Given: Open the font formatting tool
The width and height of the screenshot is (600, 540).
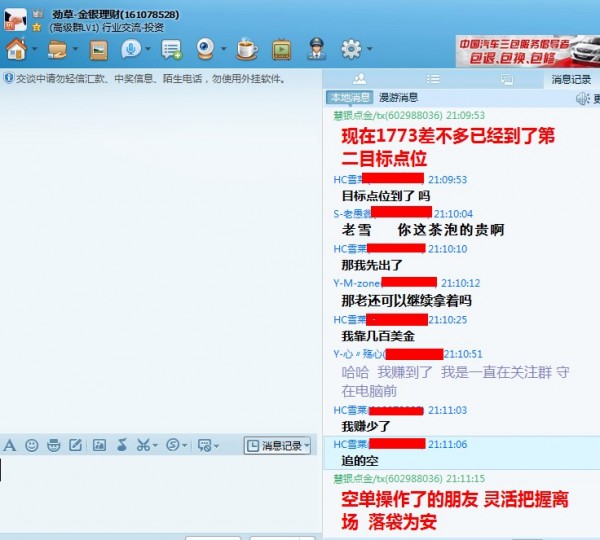Looking at the screenshot, I should coord(10,445).
